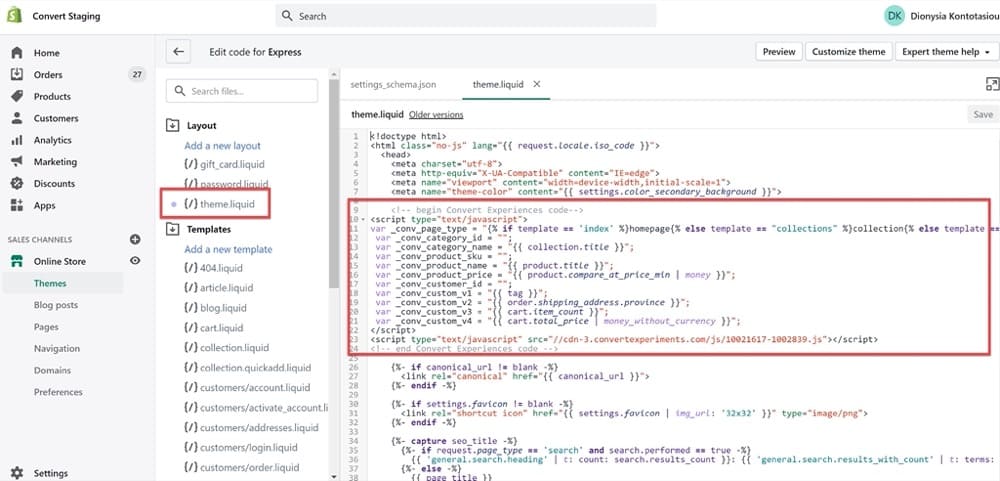Open article.liquid file
The width and height of the screenshot is (1000, 481).
[x=218, y=288]
